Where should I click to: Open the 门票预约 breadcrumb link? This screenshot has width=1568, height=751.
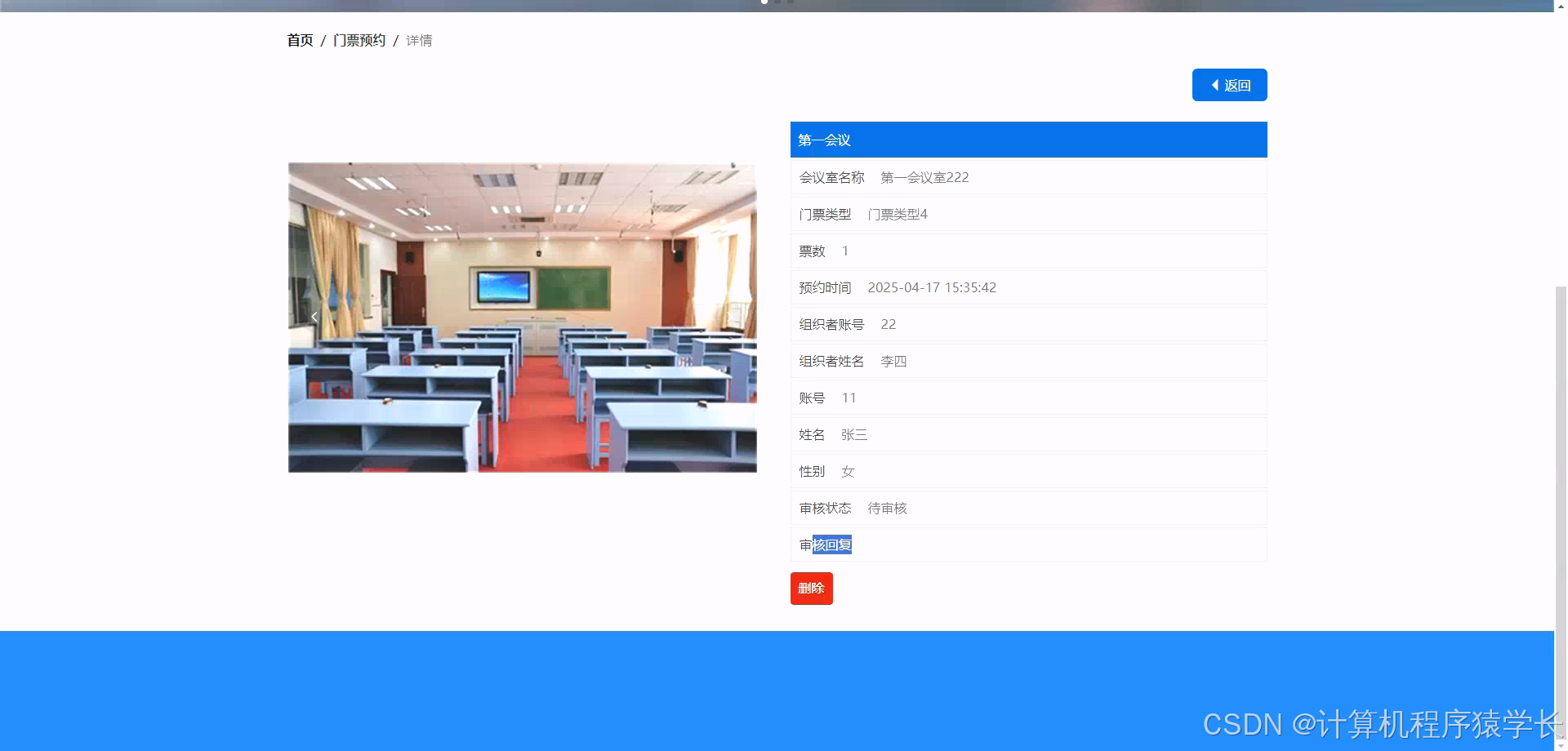[359, 39]
